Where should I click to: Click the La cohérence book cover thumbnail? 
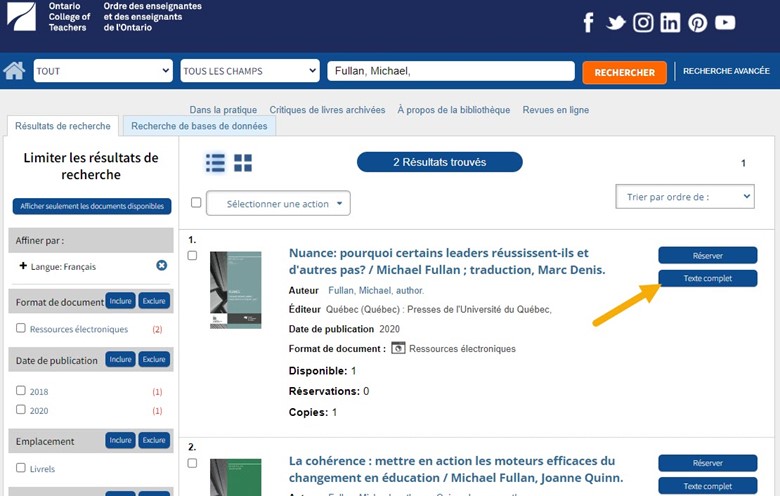click(235, 477)
